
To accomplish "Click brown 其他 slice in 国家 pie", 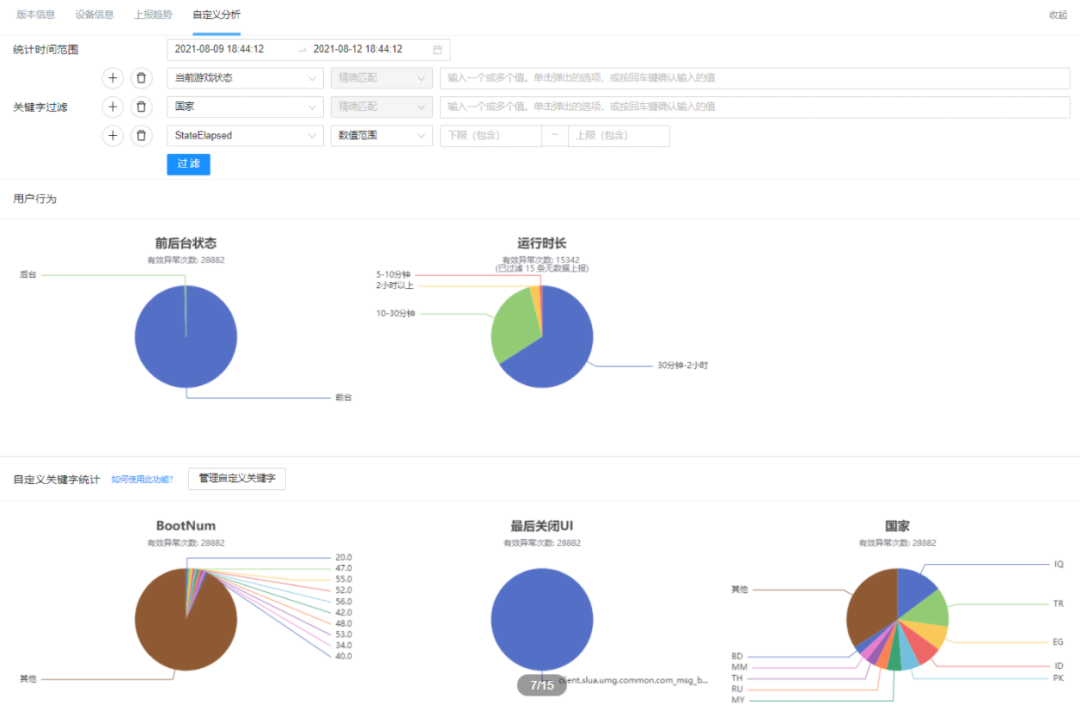I will (x=873, y=606).
